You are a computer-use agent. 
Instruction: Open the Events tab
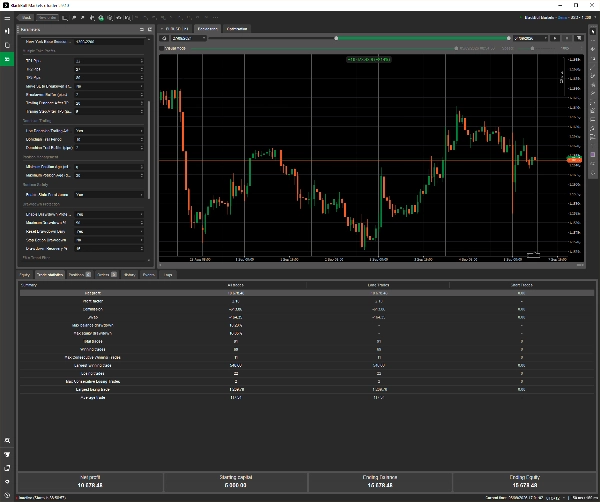(148, 275)
